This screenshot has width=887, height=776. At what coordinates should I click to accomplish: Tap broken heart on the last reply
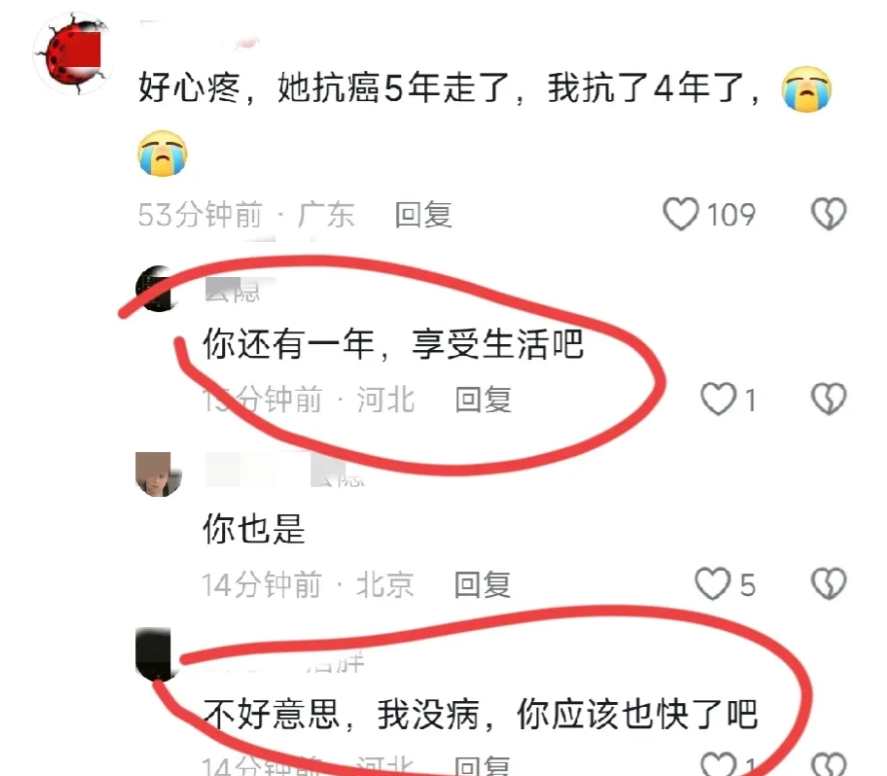[x=829, y=764]
